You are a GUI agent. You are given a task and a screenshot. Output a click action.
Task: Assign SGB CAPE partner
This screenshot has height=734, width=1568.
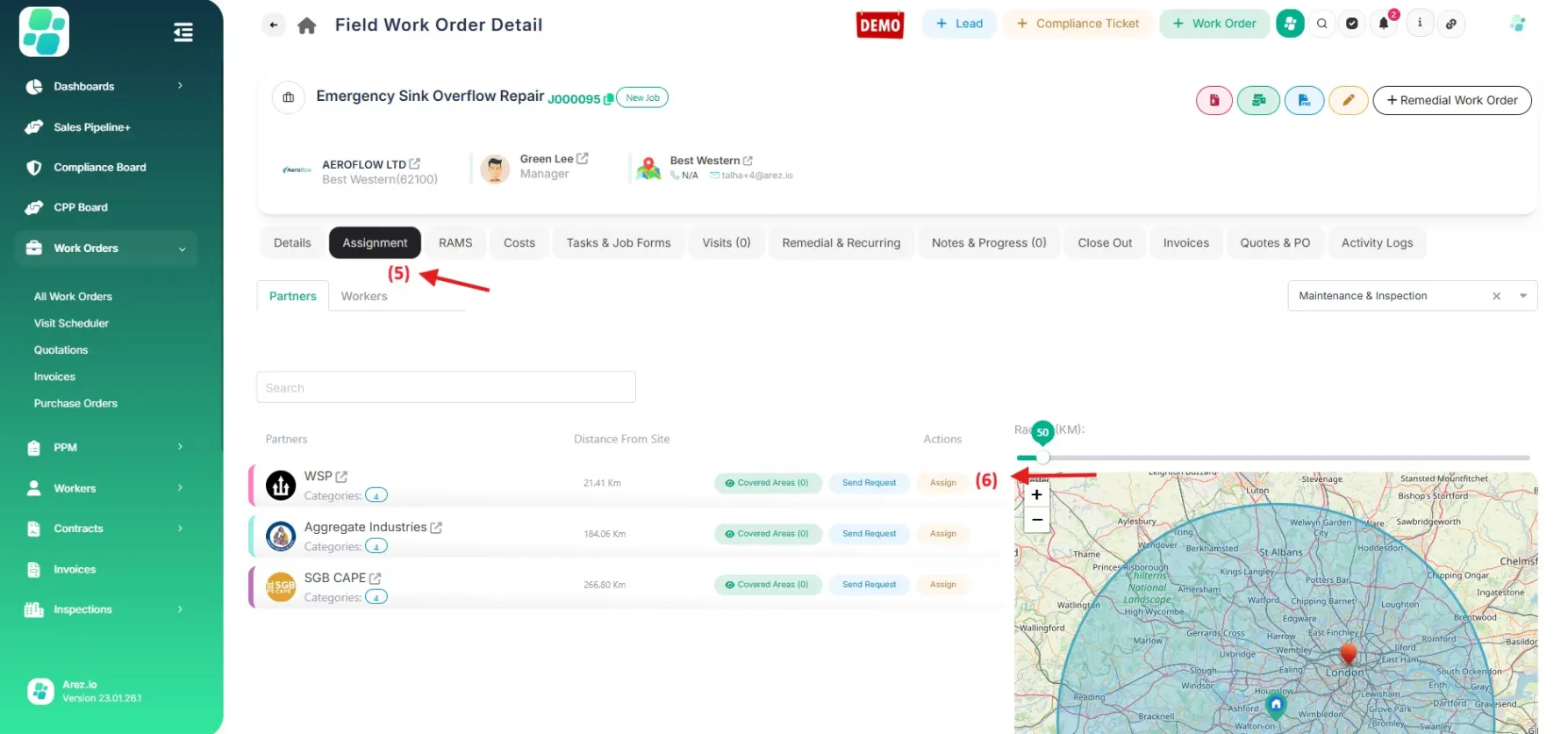tap(943, 585)
